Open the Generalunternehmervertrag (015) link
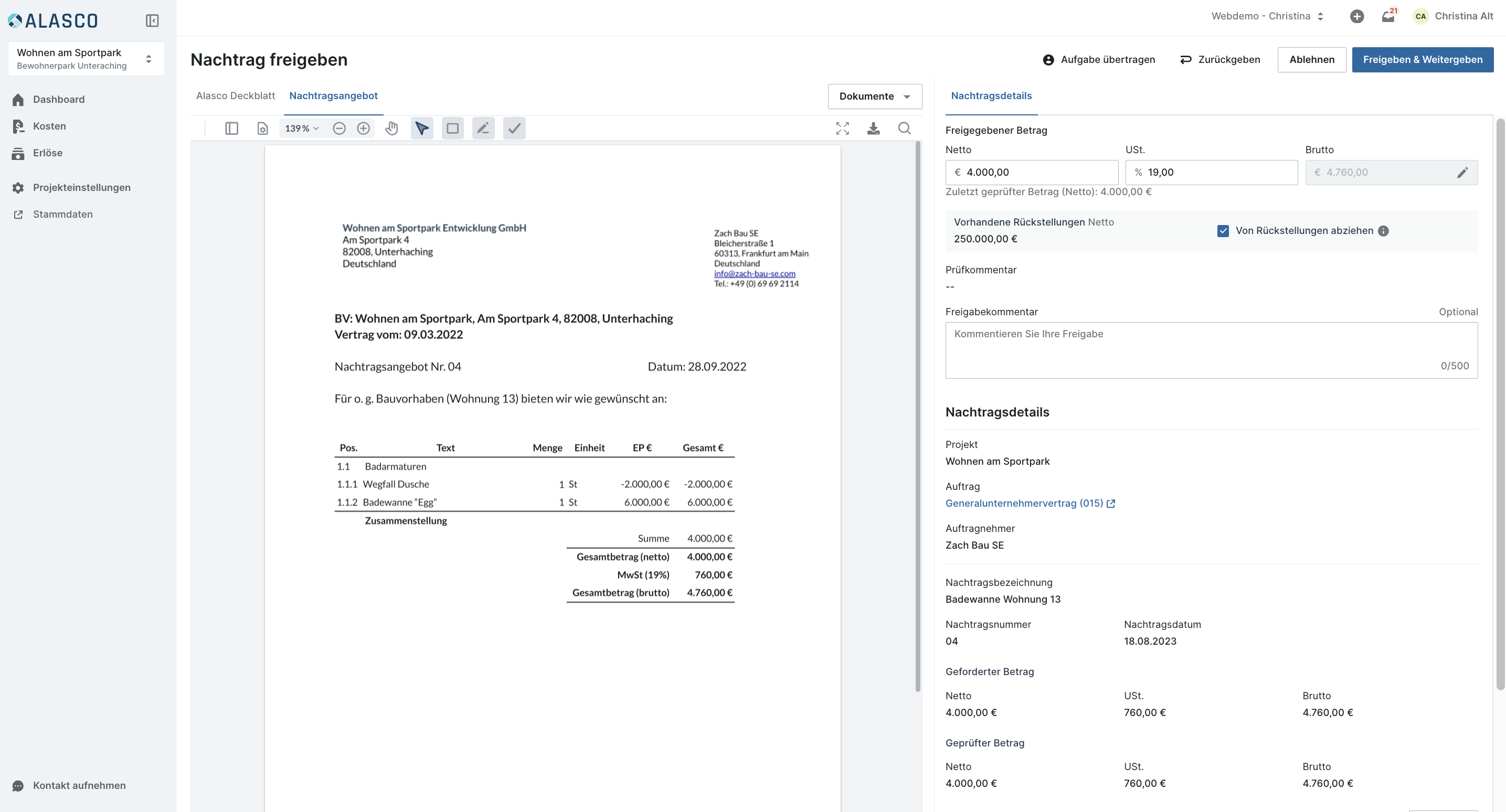Viewport: 1506px width, 812px height. point(1024,504)
